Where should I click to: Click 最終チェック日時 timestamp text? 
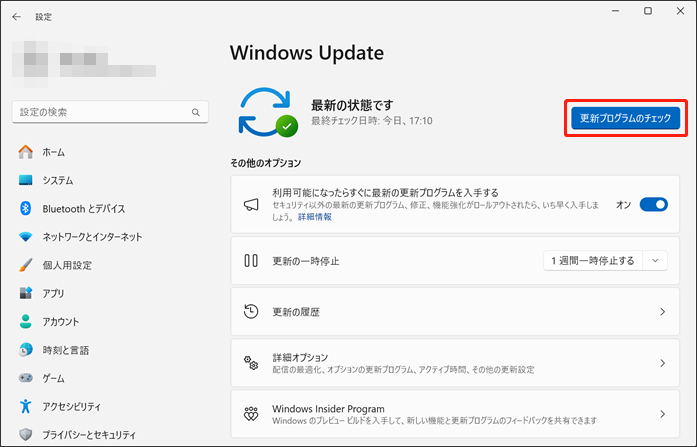tap(372, 121)
